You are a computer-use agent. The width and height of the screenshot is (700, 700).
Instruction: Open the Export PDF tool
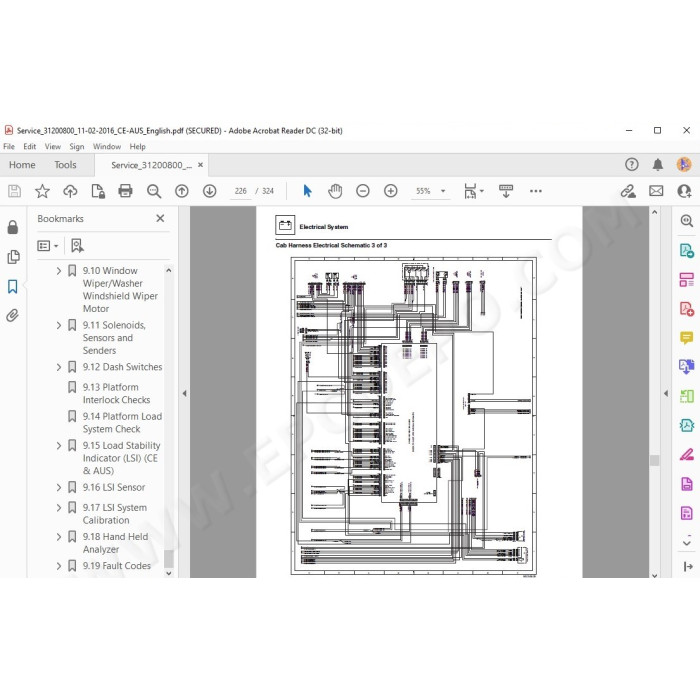pos(686,250)
